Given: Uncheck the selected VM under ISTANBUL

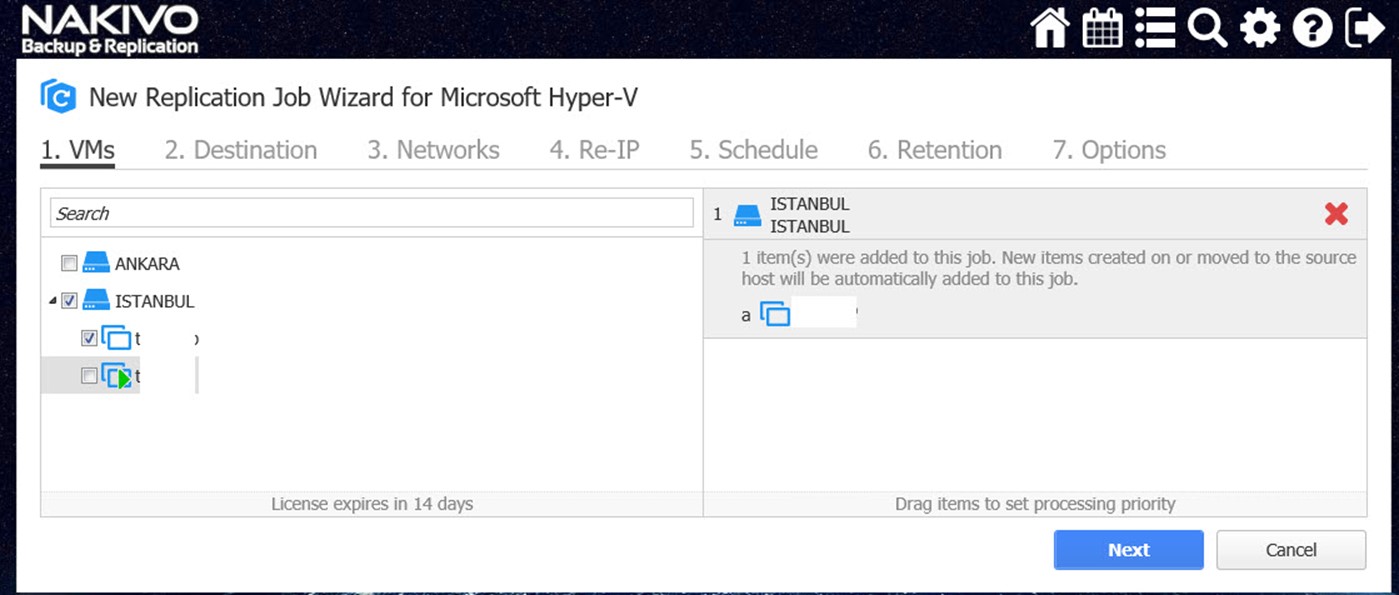Looking at the screenshot, I should click(89, 339).
